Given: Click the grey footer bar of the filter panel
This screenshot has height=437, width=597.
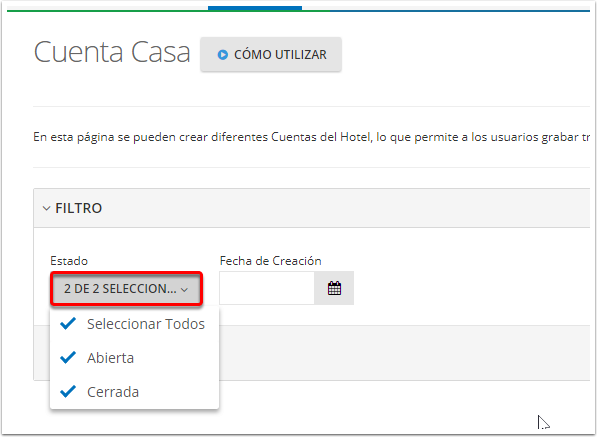Looking at the screenshot, I should pyautogui.click(x=404, y=352).
